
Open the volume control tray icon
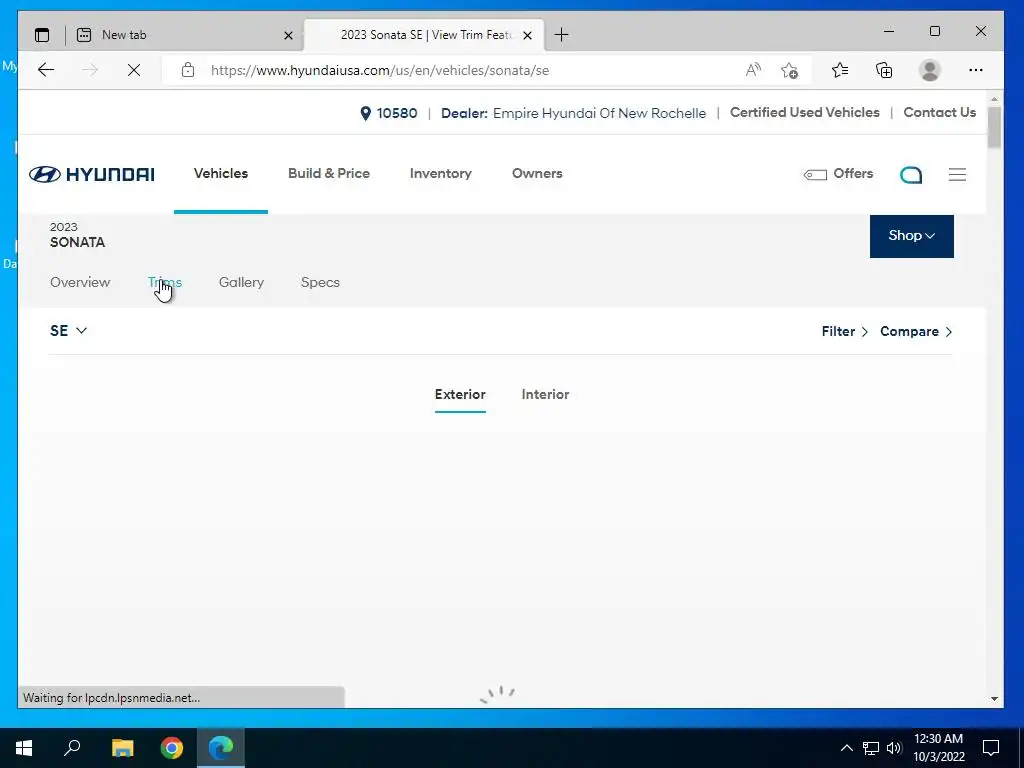[x=894, y=748]
